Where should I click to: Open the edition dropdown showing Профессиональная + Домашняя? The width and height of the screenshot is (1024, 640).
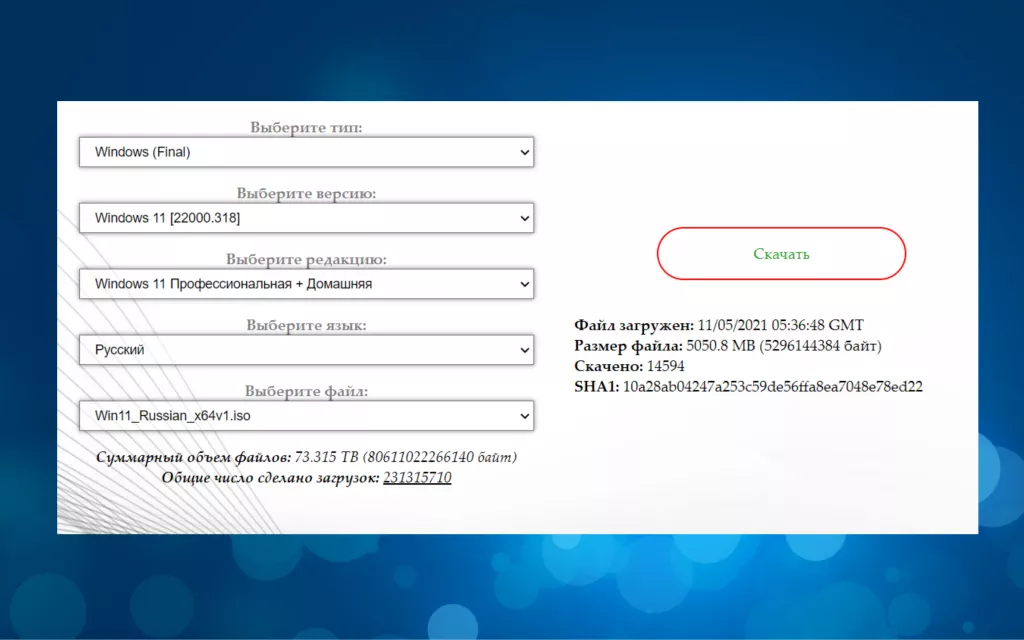(306, 284)
